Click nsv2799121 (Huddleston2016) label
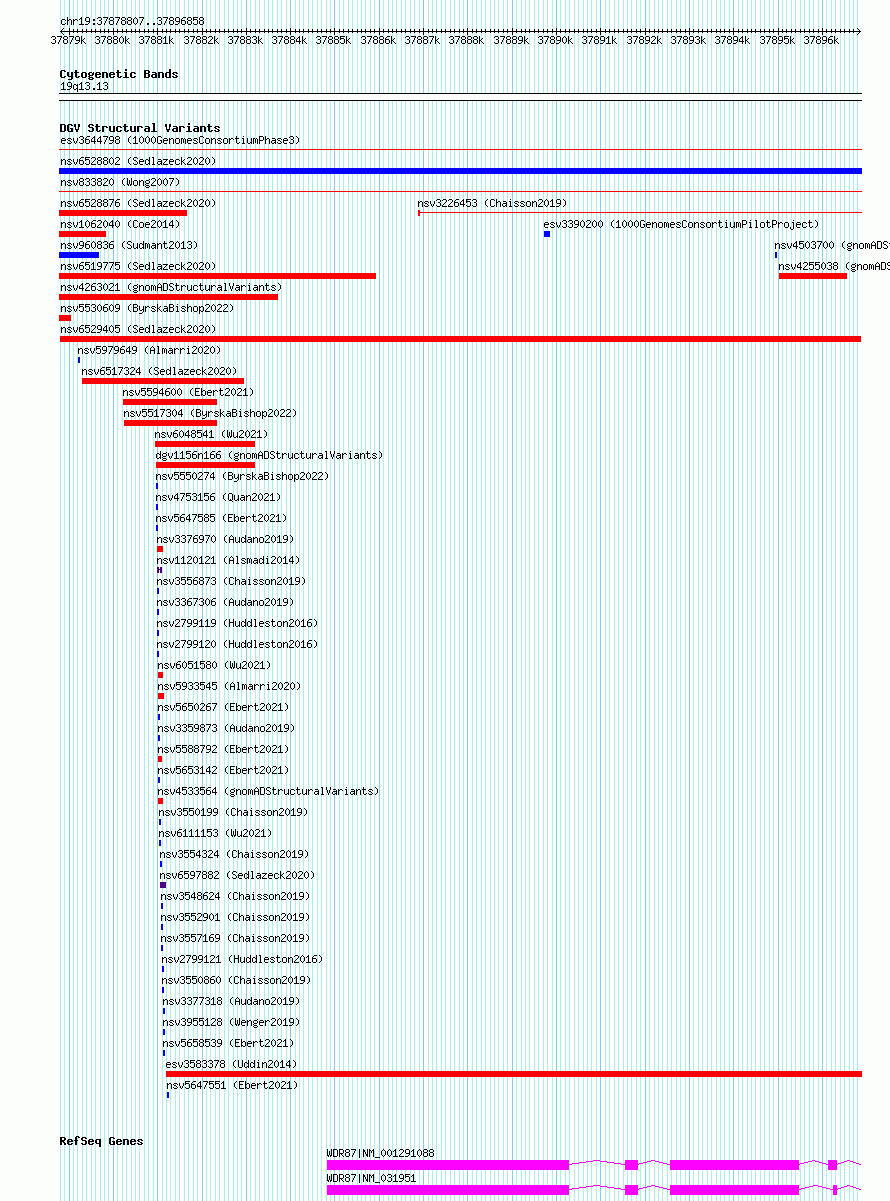 tap(242, 960)
